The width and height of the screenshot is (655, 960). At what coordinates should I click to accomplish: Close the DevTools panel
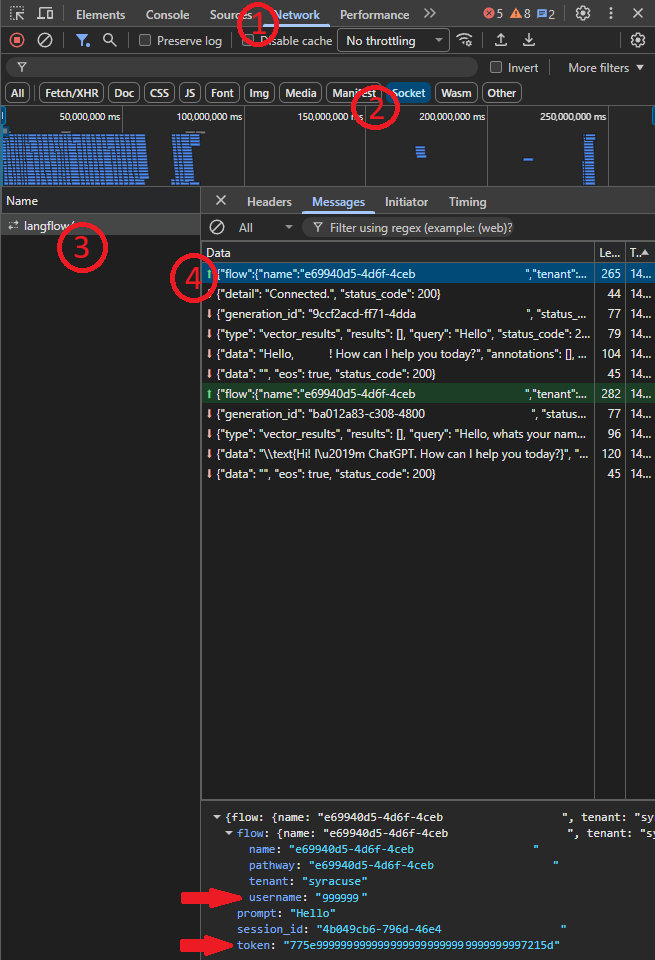tap(638, 13)
